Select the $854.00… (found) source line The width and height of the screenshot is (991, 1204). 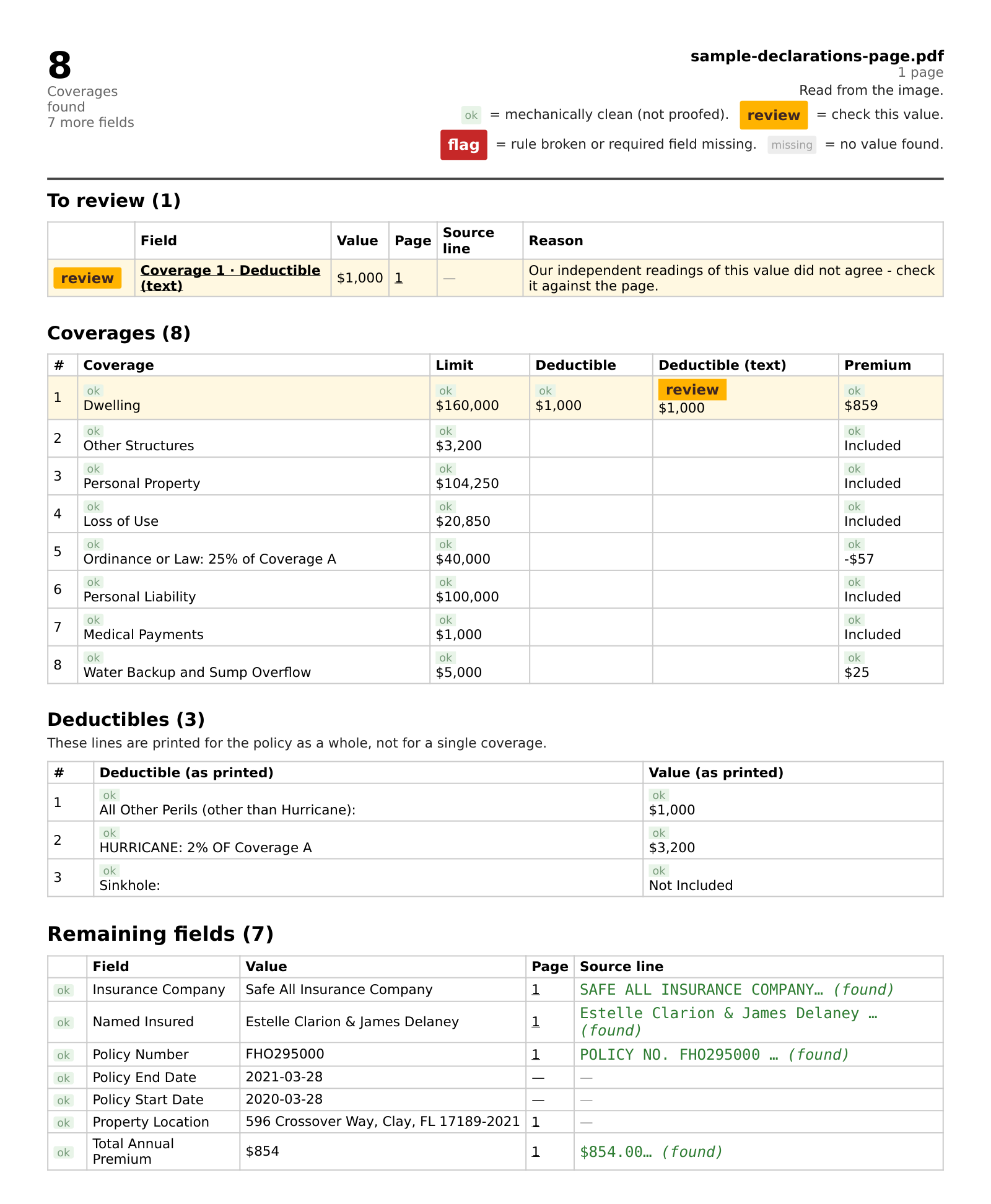click(652, 1152)
